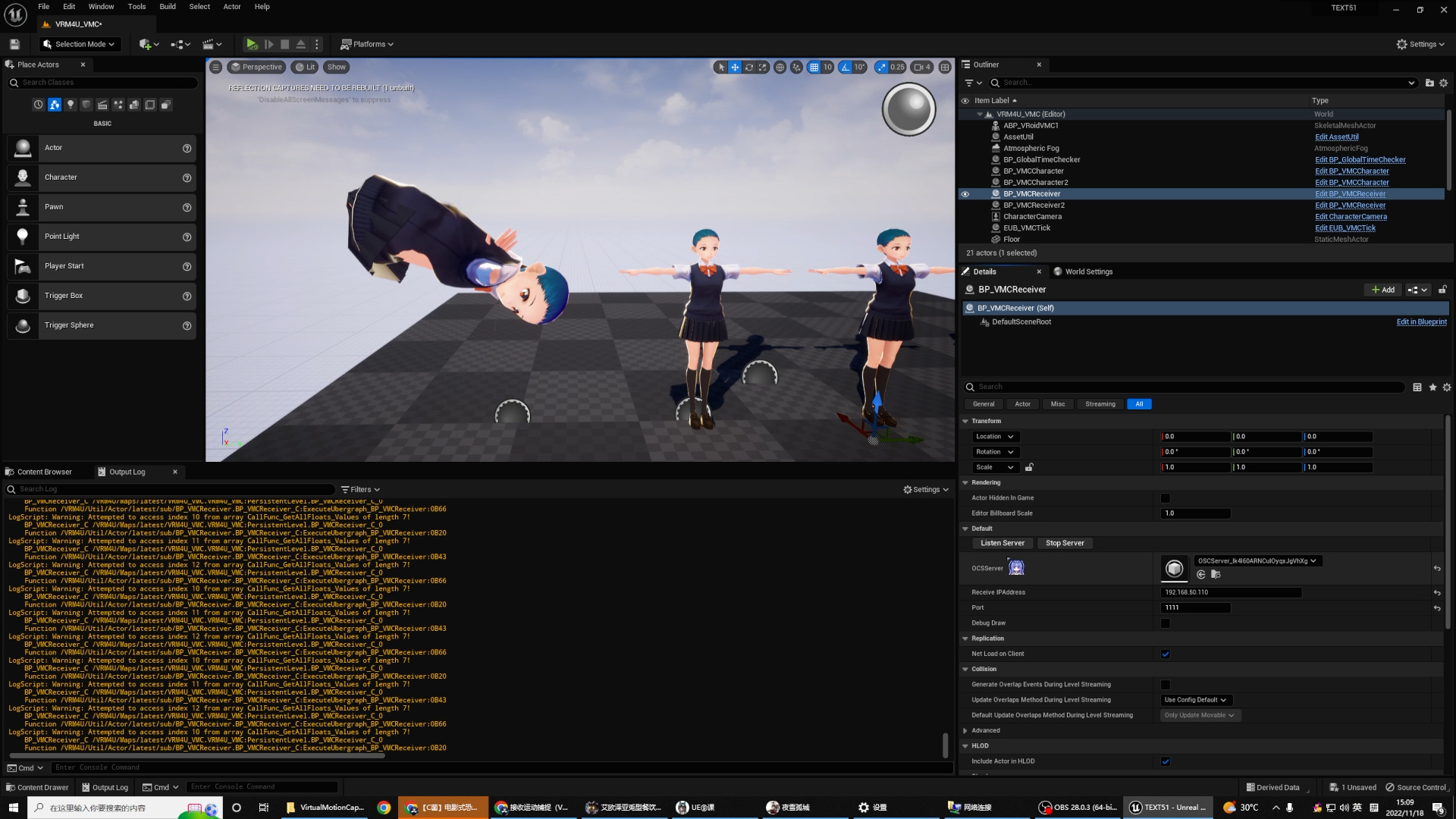Click the Port input field

1195,608
